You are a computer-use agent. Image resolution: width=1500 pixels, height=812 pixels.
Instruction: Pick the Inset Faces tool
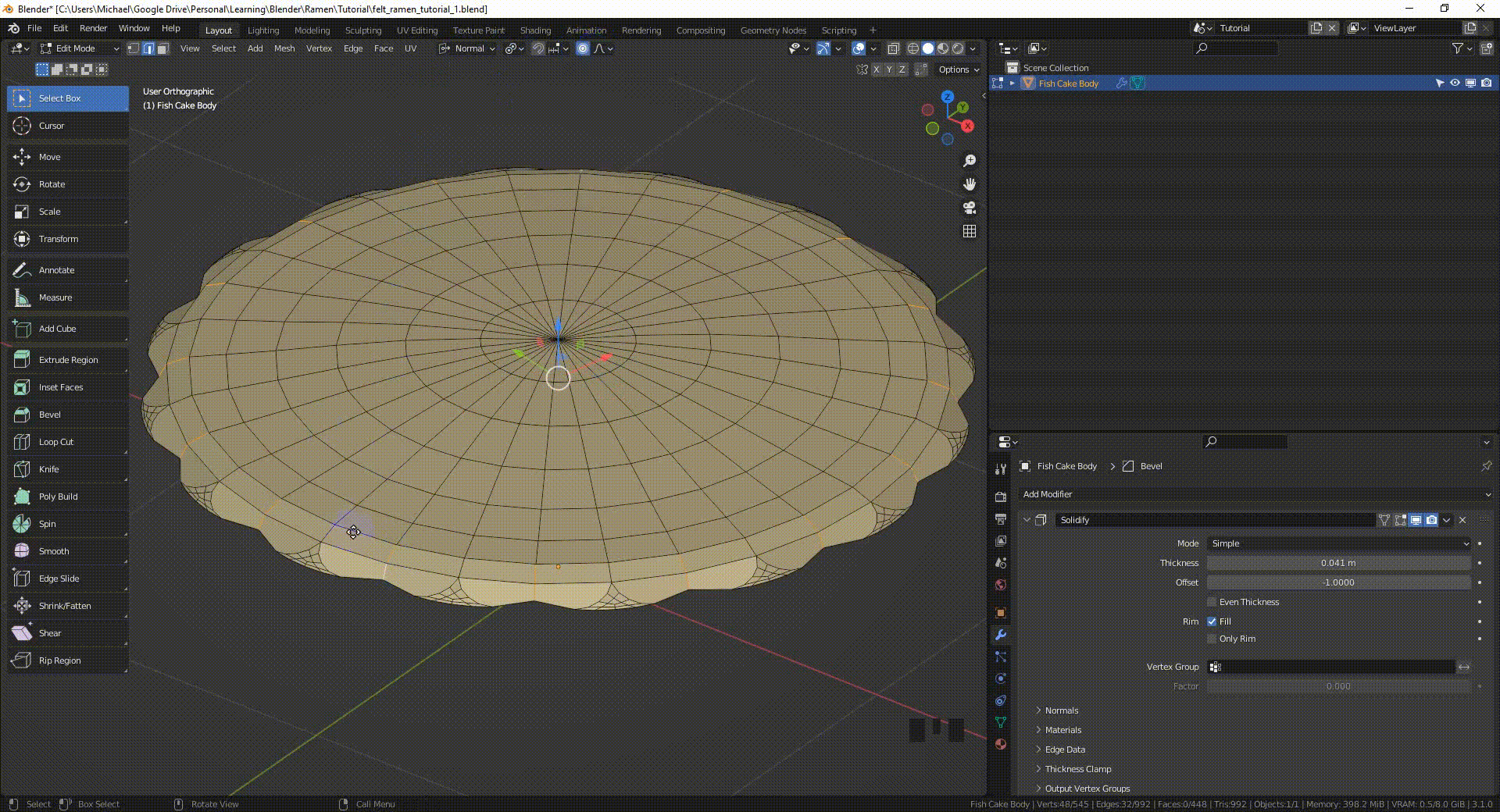point(60,387)
